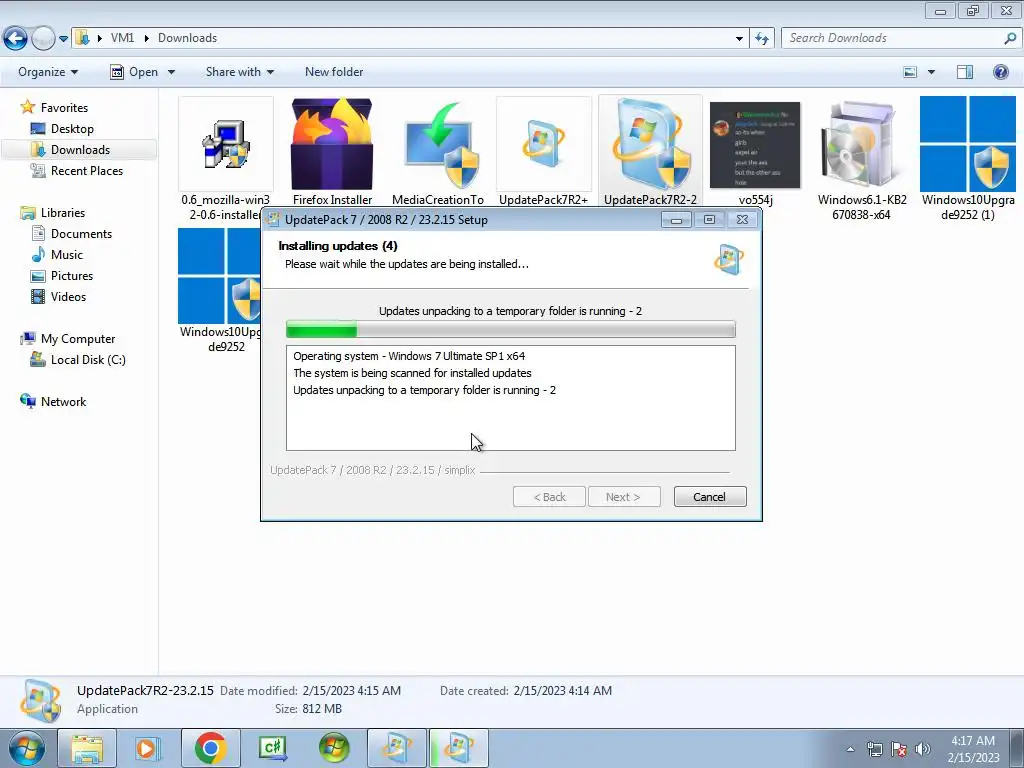Image resolution: width=1024 pixels, height=768 pixels.
Task: Select Network in the navigation pane
Action: pyautogui.click(x=63, y=402)
